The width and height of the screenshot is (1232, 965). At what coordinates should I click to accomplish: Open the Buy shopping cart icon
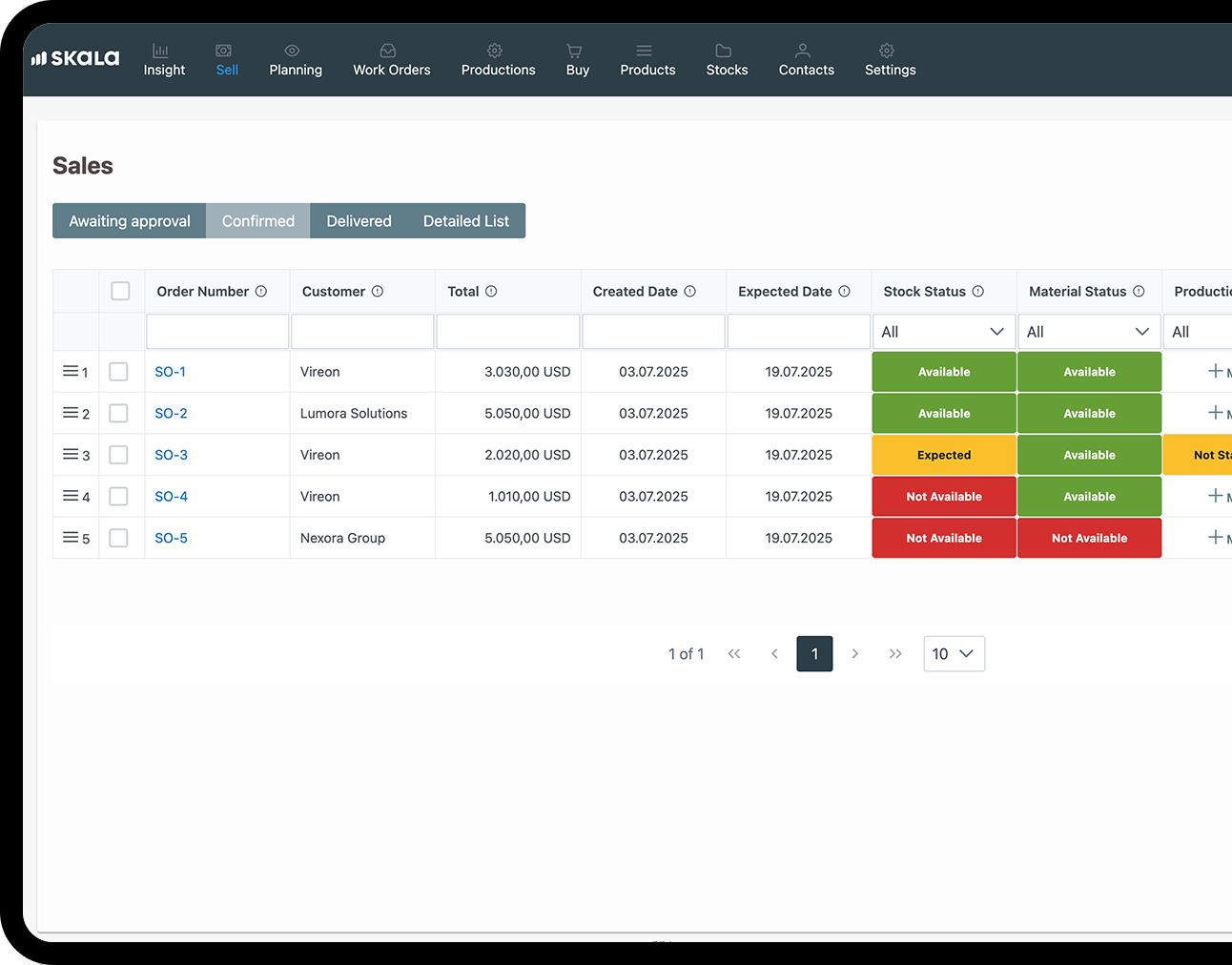pos(574,51)
